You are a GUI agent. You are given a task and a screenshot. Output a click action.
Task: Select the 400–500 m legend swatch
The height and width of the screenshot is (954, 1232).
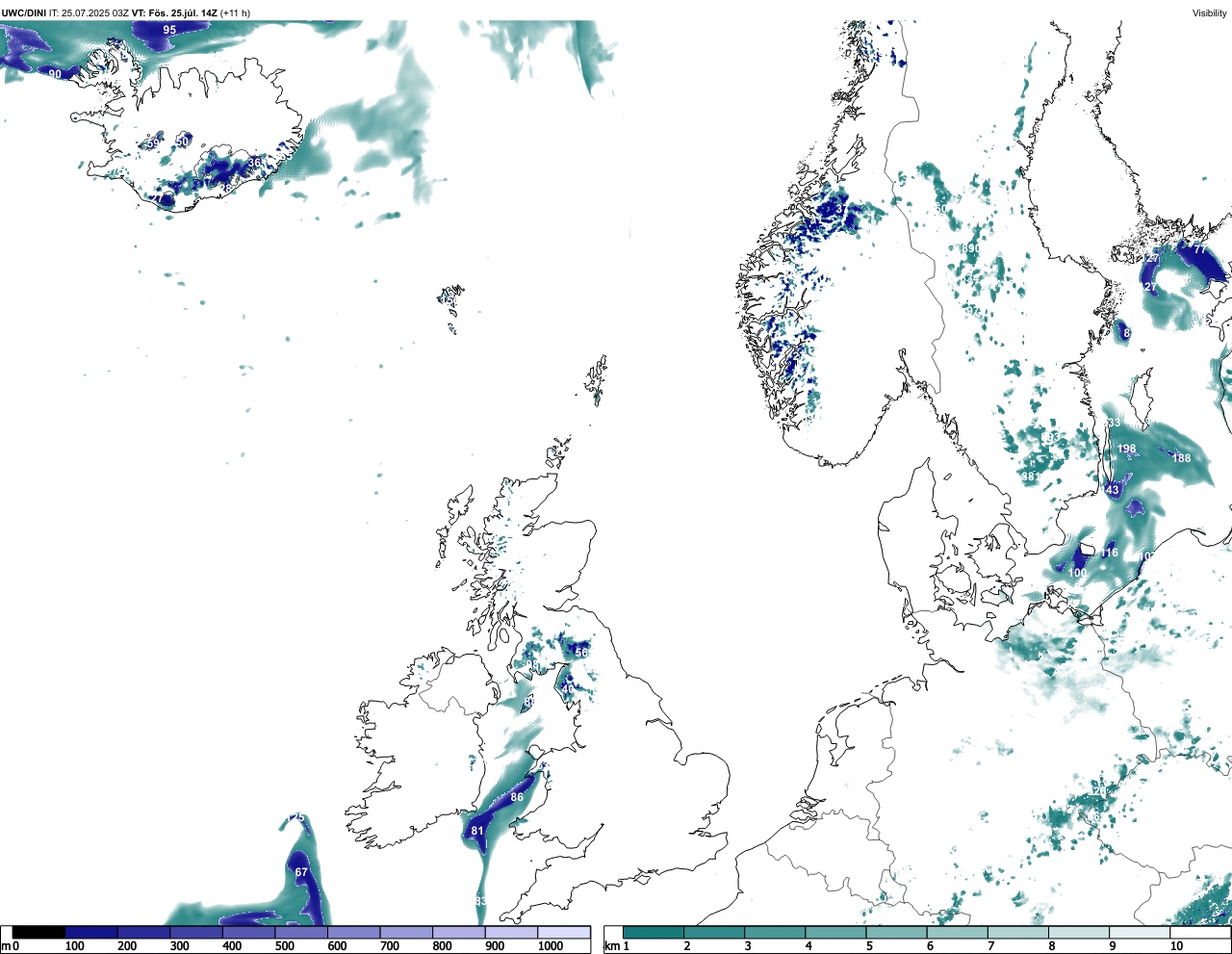coord(248,932)
